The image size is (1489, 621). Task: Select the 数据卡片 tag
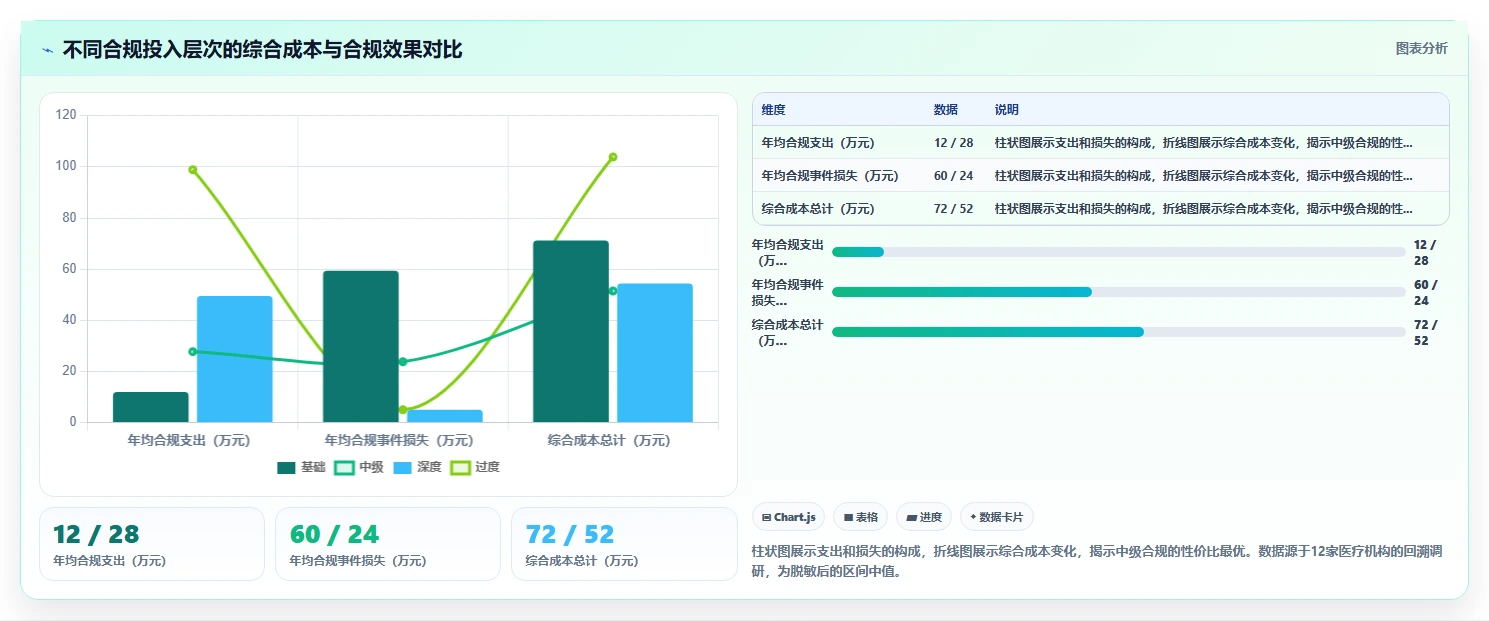[x=996, y=517]
